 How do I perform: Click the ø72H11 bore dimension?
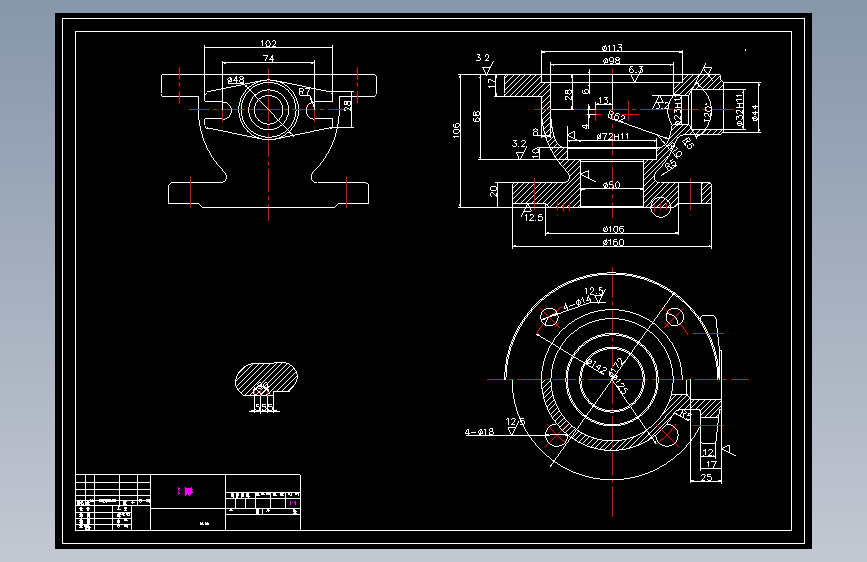point(613,136)
